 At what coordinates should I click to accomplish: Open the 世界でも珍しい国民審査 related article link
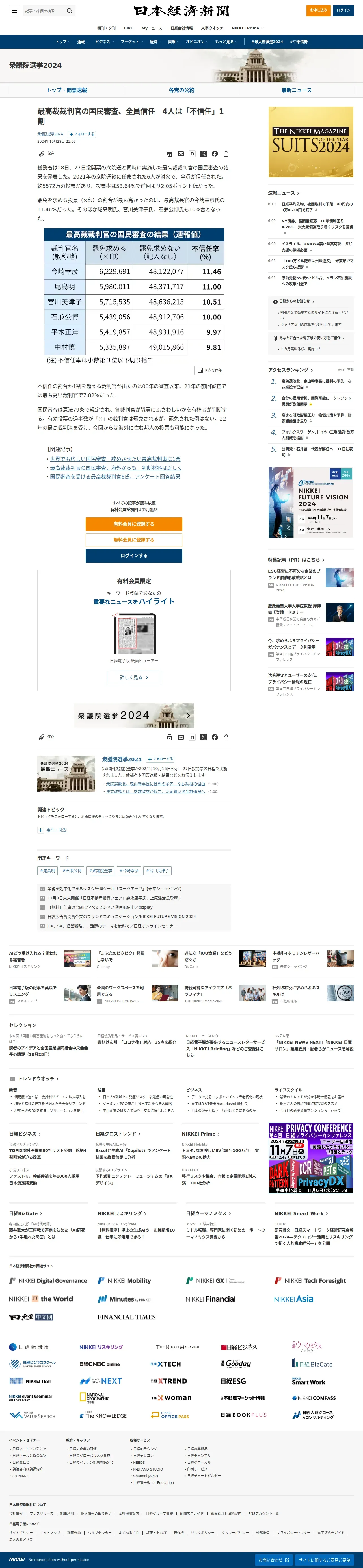(115, 459)
